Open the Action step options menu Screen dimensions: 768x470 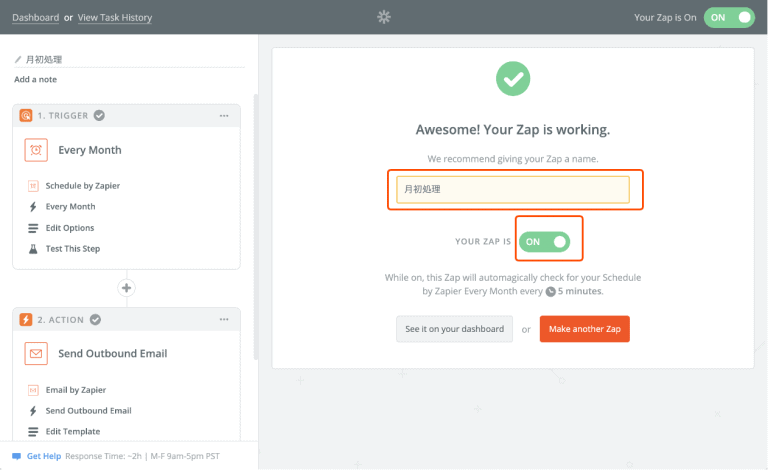coord(224,320)
